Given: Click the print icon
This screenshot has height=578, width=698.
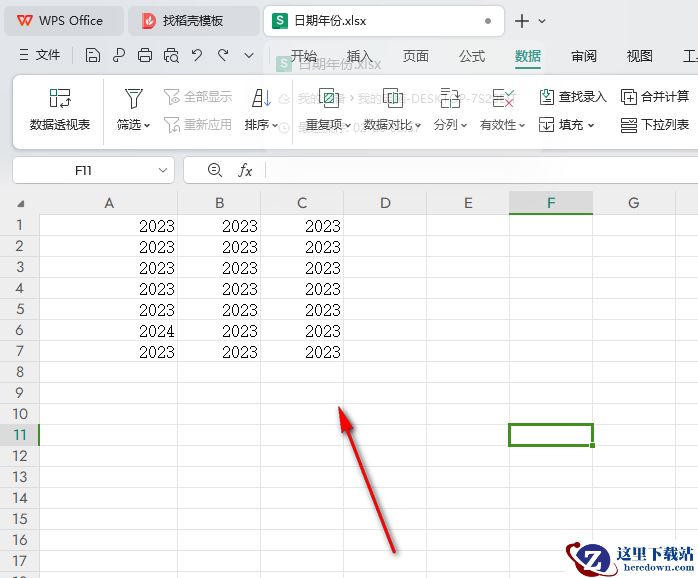Looking at the screenshot, I should click(145, 55).
